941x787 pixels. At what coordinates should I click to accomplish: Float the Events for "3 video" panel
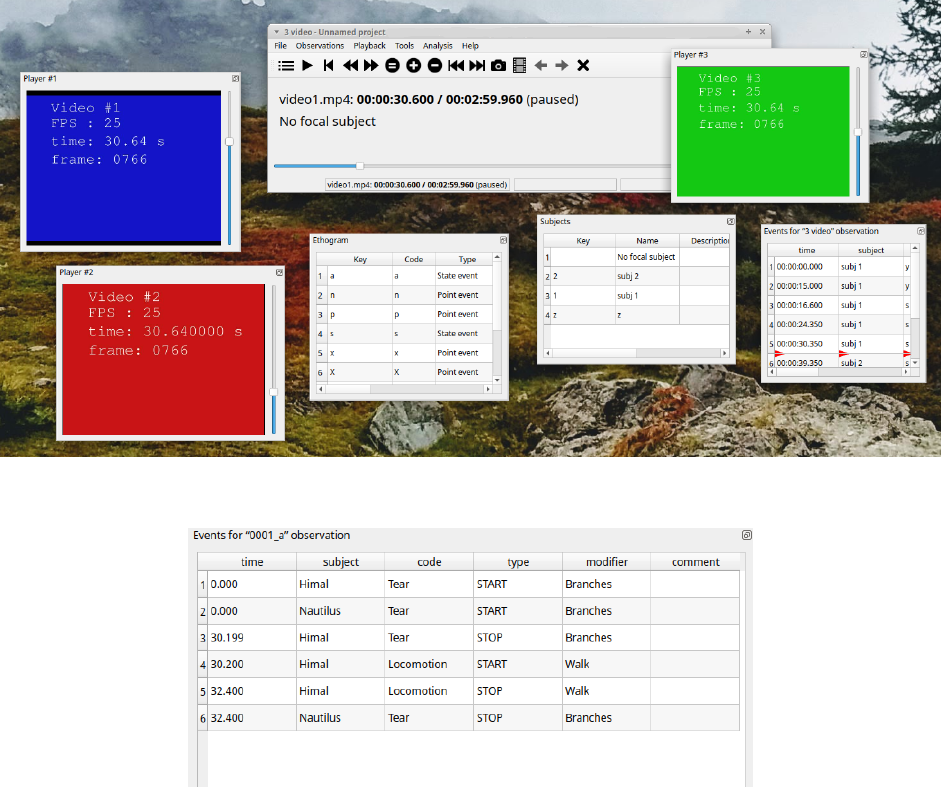tap(921, 231)
